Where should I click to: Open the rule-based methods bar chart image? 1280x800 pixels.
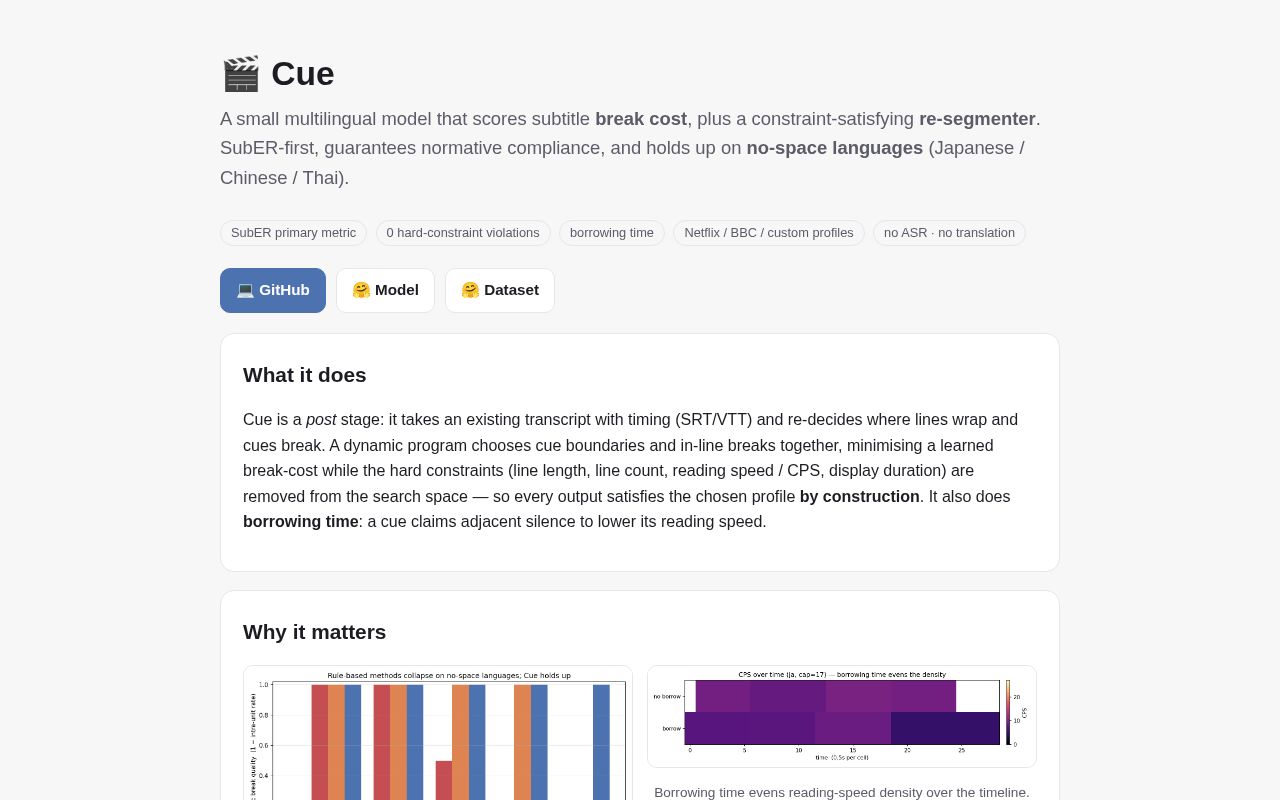(438, 733)
